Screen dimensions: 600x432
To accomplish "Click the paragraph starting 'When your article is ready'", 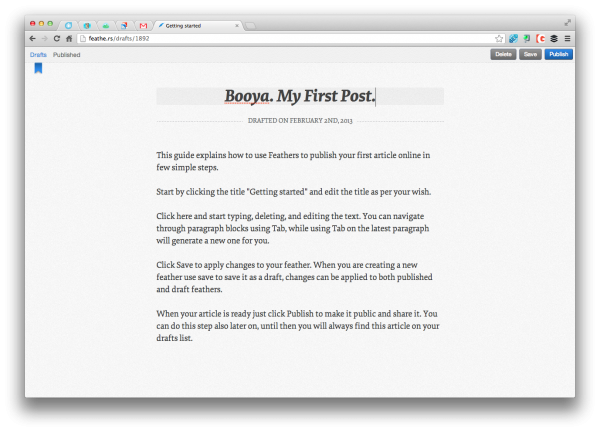I will pyautogui.click(x=298, y=326).
